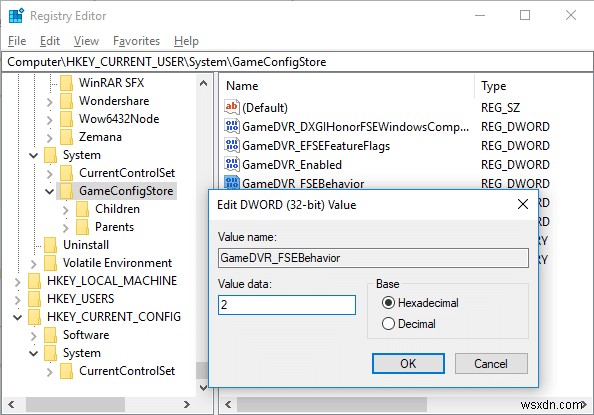
Task: Expand the Children key
Action: (66, 210)
